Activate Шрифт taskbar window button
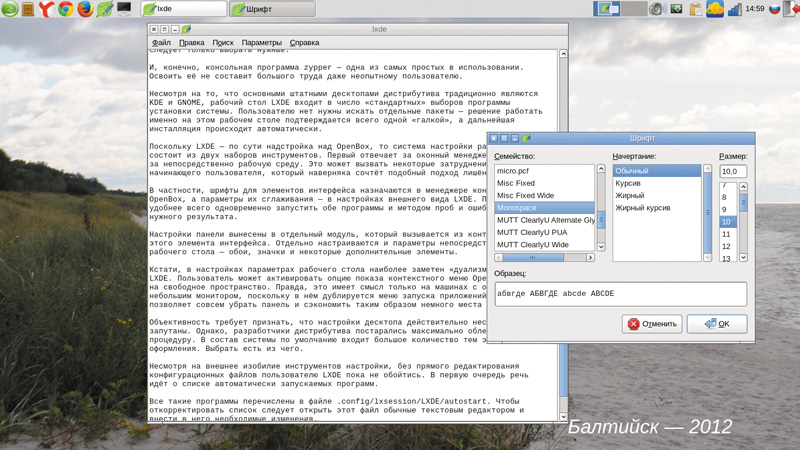 pos(272,9)
